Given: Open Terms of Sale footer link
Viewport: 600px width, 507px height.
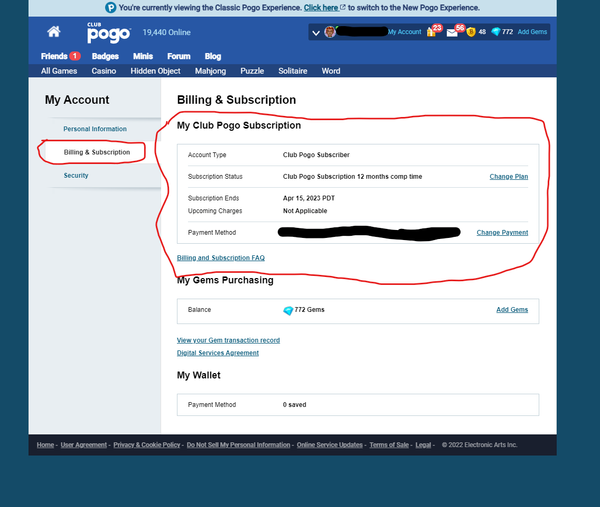Looking at the screenshot, I should [x=389, y=445].
